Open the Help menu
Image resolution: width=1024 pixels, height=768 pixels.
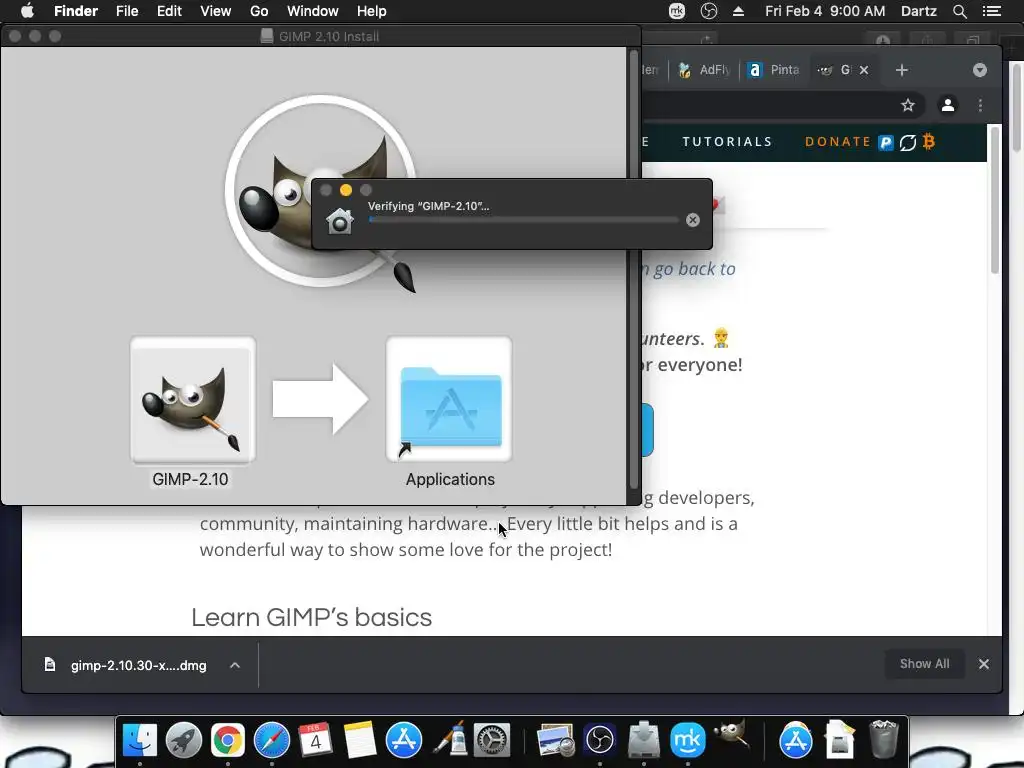pos(372,11)
